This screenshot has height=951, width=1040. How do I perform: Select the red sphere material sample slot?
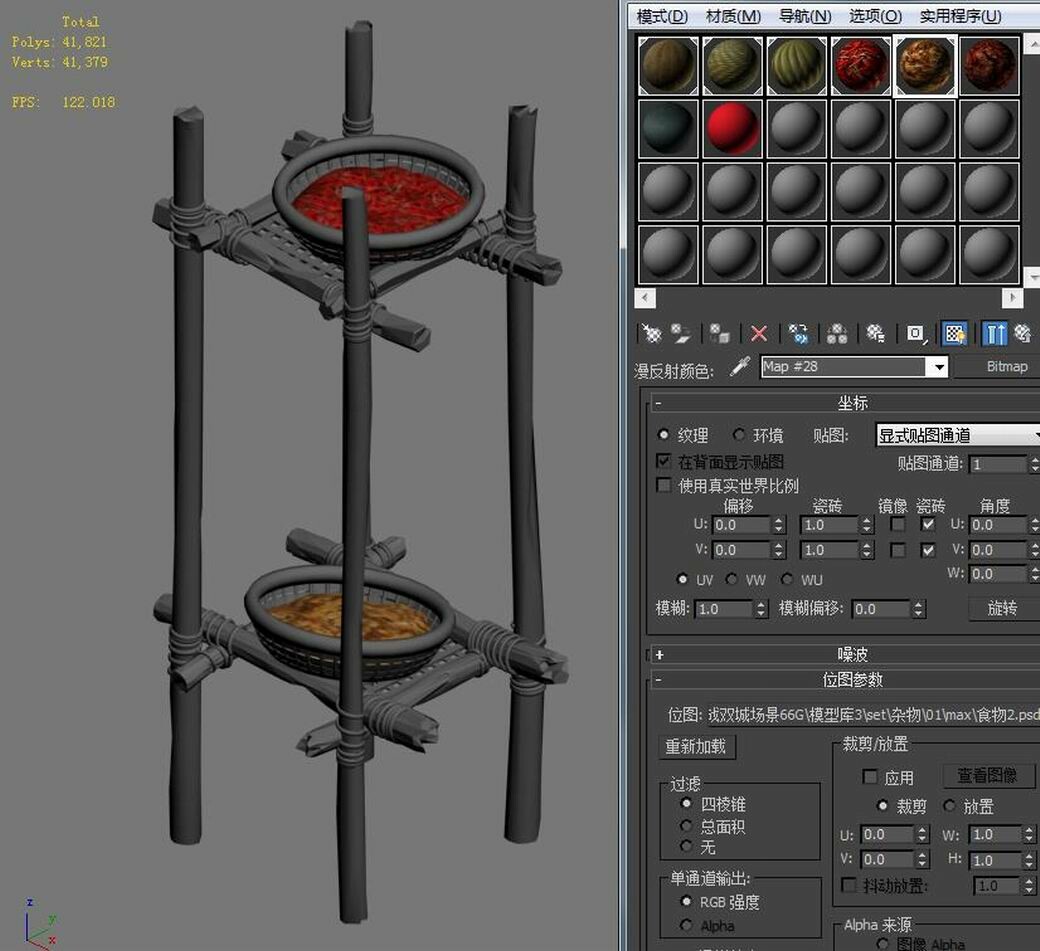click(x=733, y=129)
